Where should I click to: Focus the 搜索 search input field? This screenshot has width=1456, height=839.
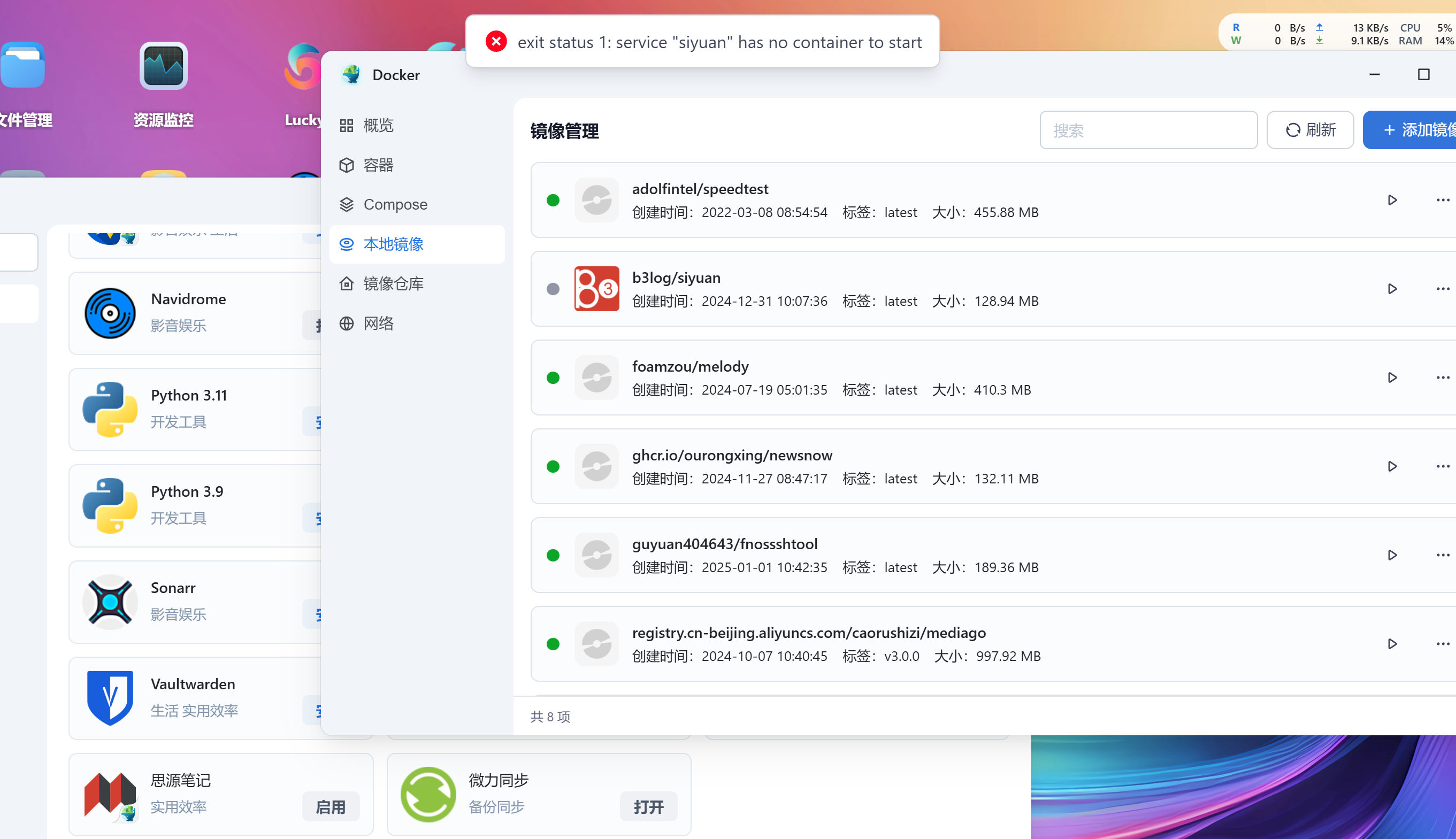(1148, 130)
